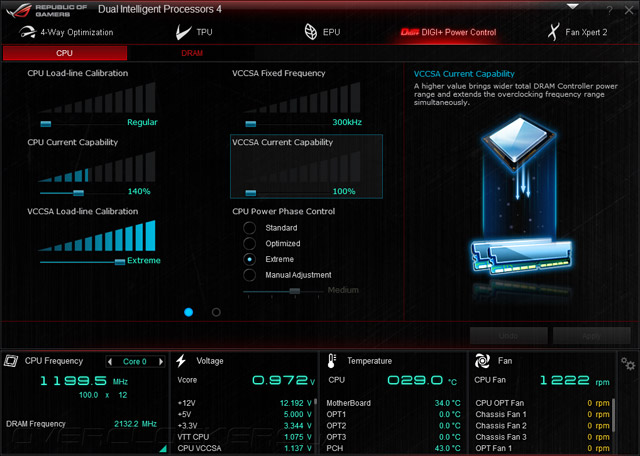Image resolution: width=640 pixels, height=456 pixels.
Task: Select the Standard power phase option
Action: tap(249, 228)
